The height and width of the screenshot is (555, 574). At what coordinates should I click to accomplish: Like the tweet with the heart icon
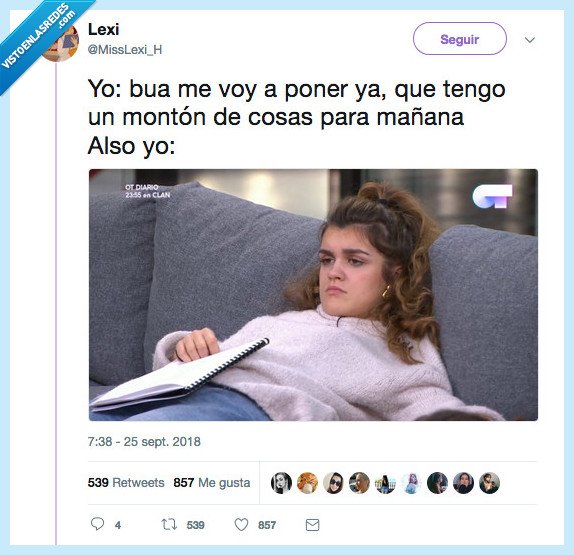(x=241, y=525)
